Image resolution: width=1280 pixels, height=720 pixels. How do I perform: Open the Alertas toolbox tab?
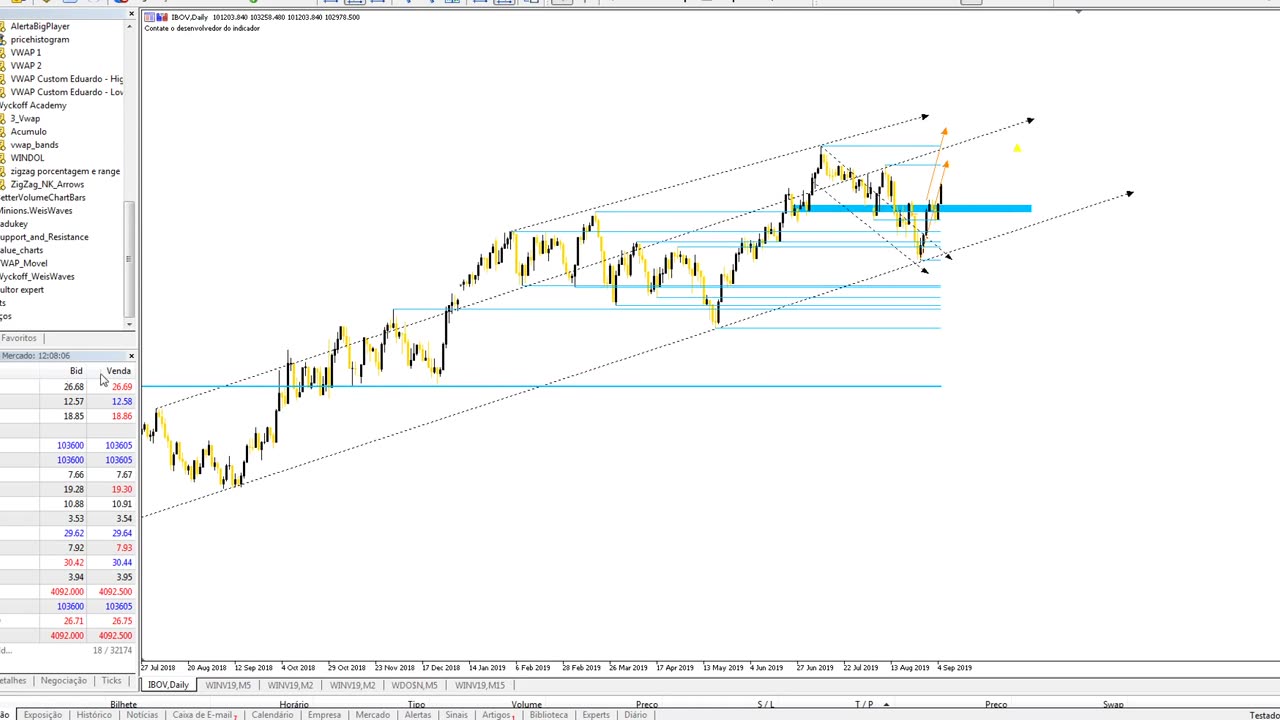[418, 715]
